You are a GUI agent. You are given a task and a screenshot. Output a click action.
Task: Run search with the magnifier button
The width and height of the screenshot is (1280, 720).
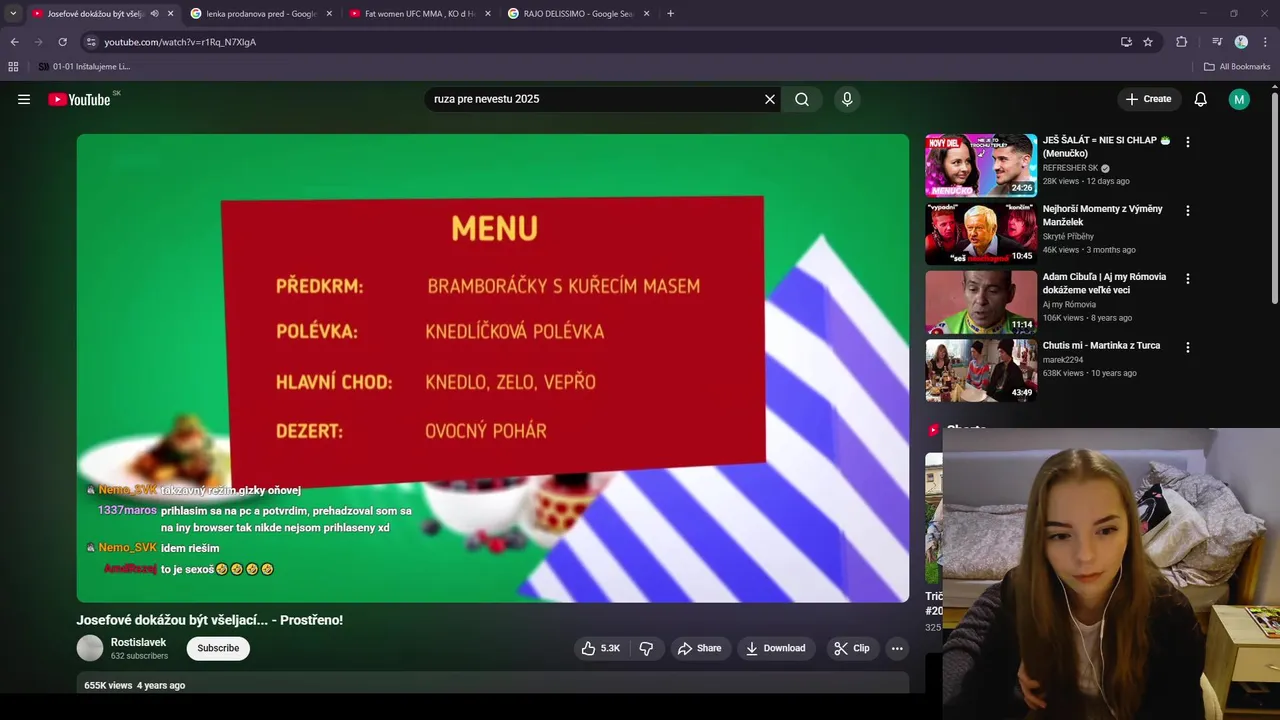pyautogui.click(x=802, y=99)
